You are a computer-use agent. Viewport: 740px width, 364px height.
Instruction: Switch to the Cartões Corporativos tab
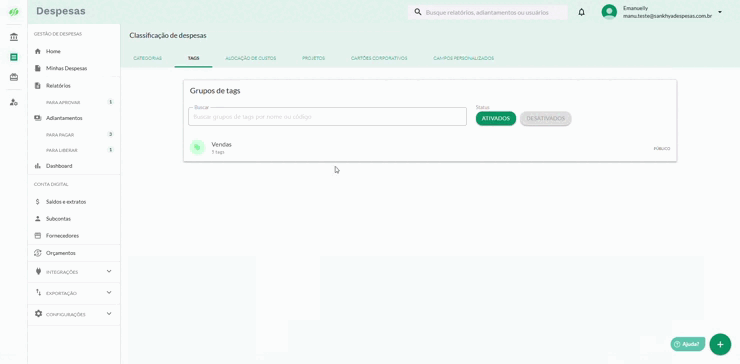click(379, 59)
